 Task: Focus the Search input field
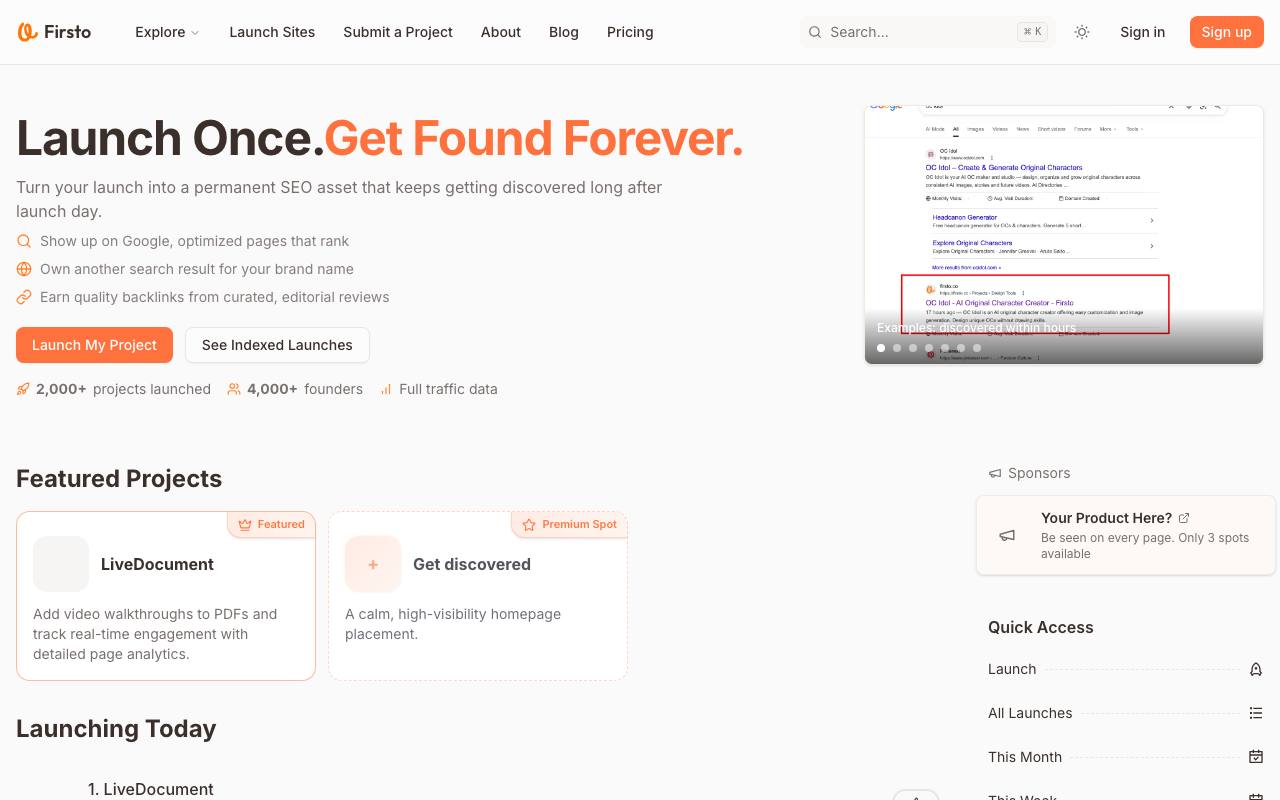coord(928,32)
